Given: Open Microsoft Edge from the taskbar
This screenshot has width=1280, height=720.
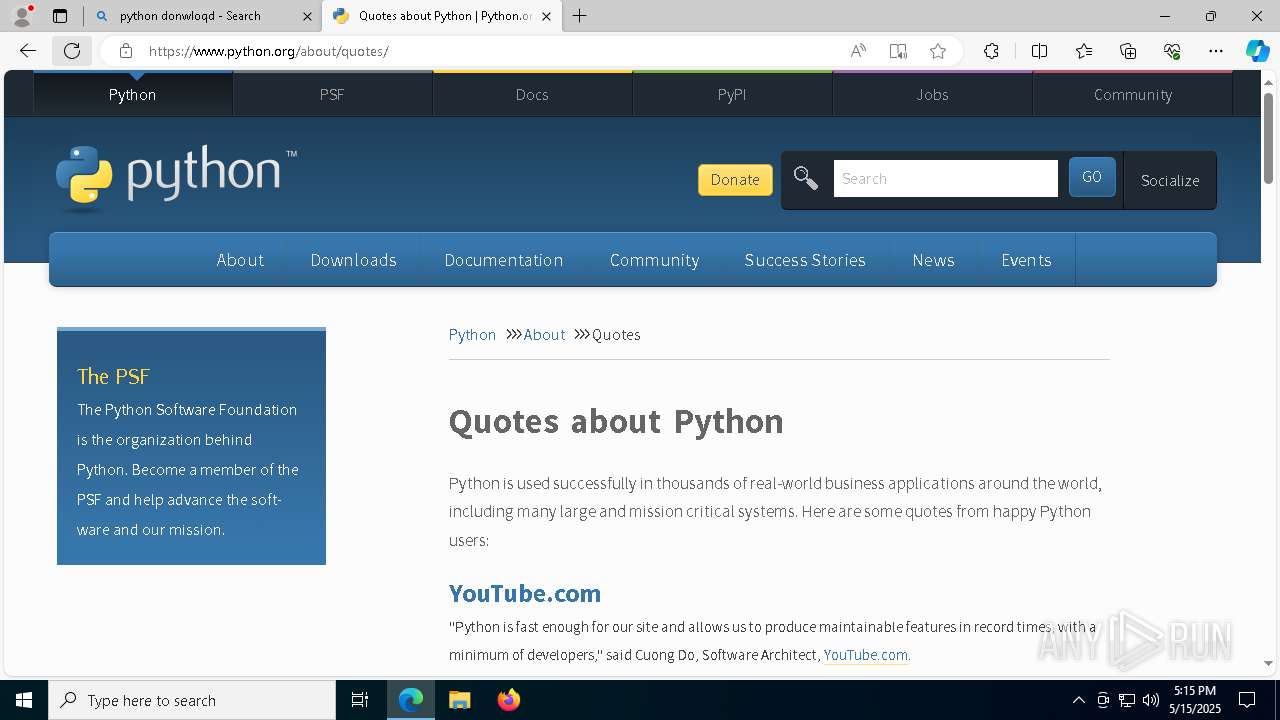Looking at the screenshot, I should pyautogui.click(x=411, y=700).
